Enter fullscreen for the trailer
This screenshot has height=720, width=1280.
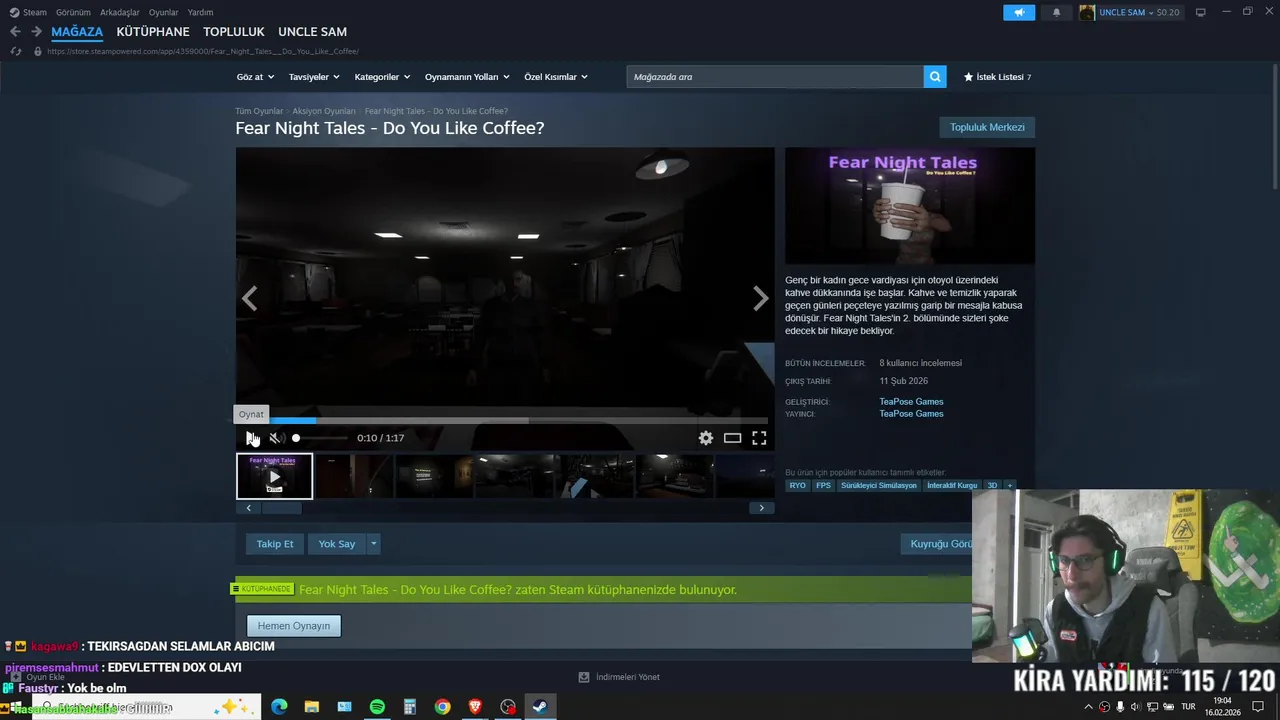pyautogui.click(x=759, y=438)
